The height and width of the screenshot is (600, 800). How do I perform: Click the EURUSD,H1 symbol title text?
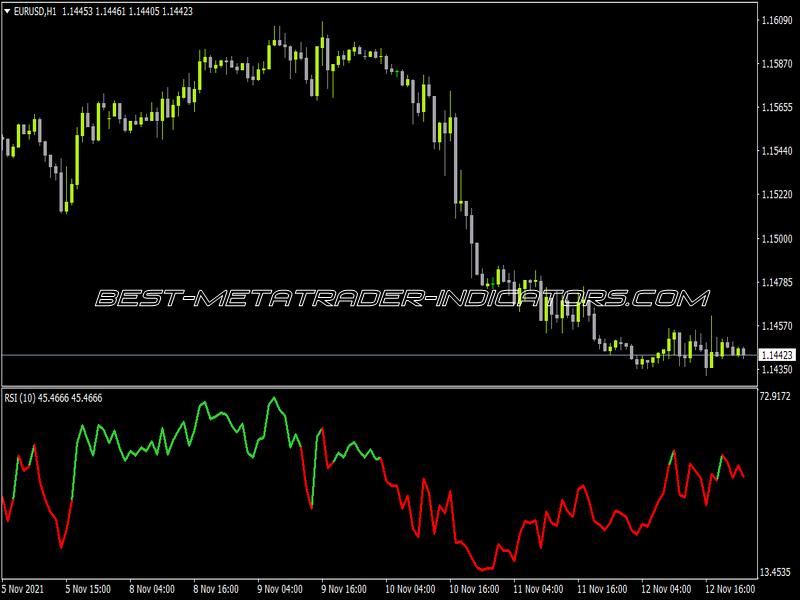pos(35,11)
